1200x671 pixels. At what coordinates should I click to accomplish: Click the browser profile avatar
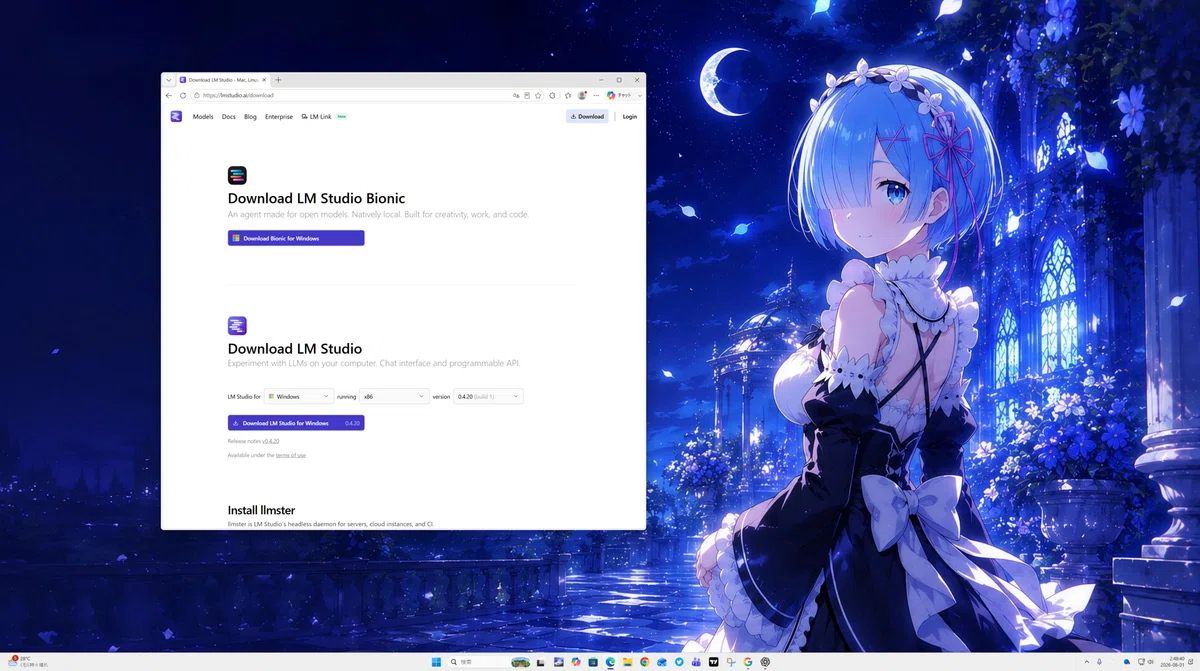coord(582,95)
